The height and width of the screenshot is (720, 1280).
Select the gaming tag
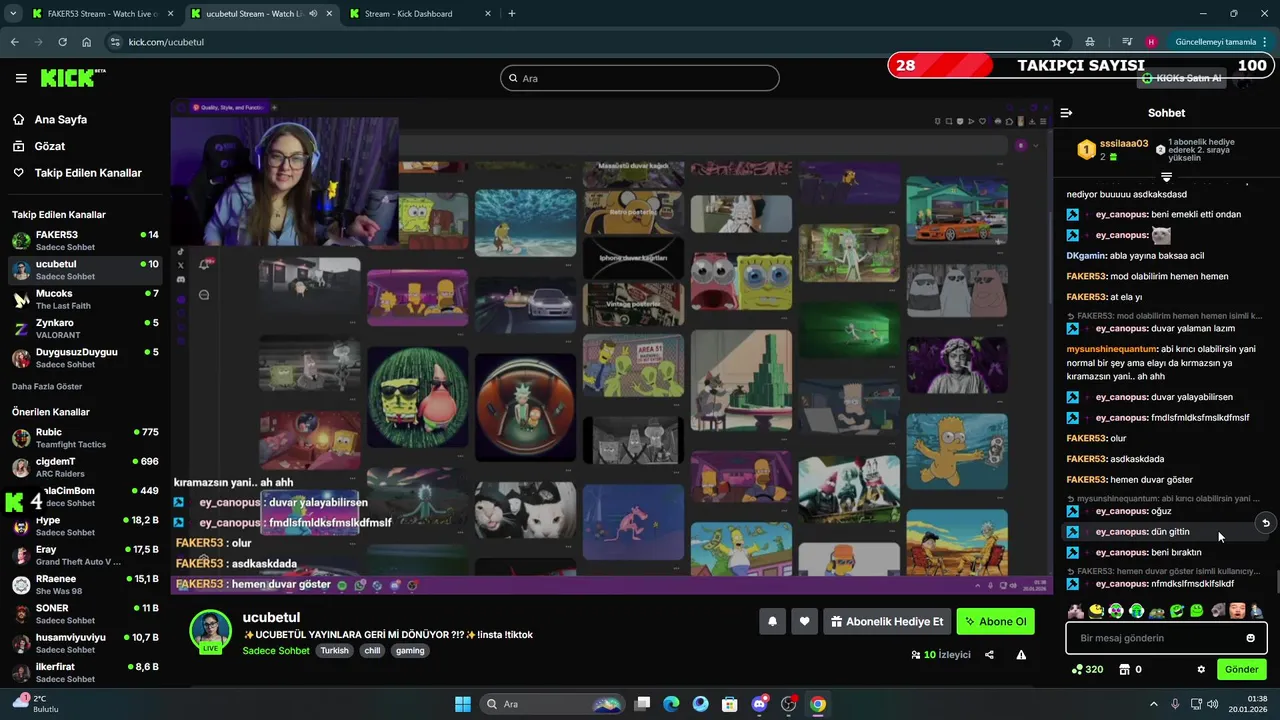(410, 650)
